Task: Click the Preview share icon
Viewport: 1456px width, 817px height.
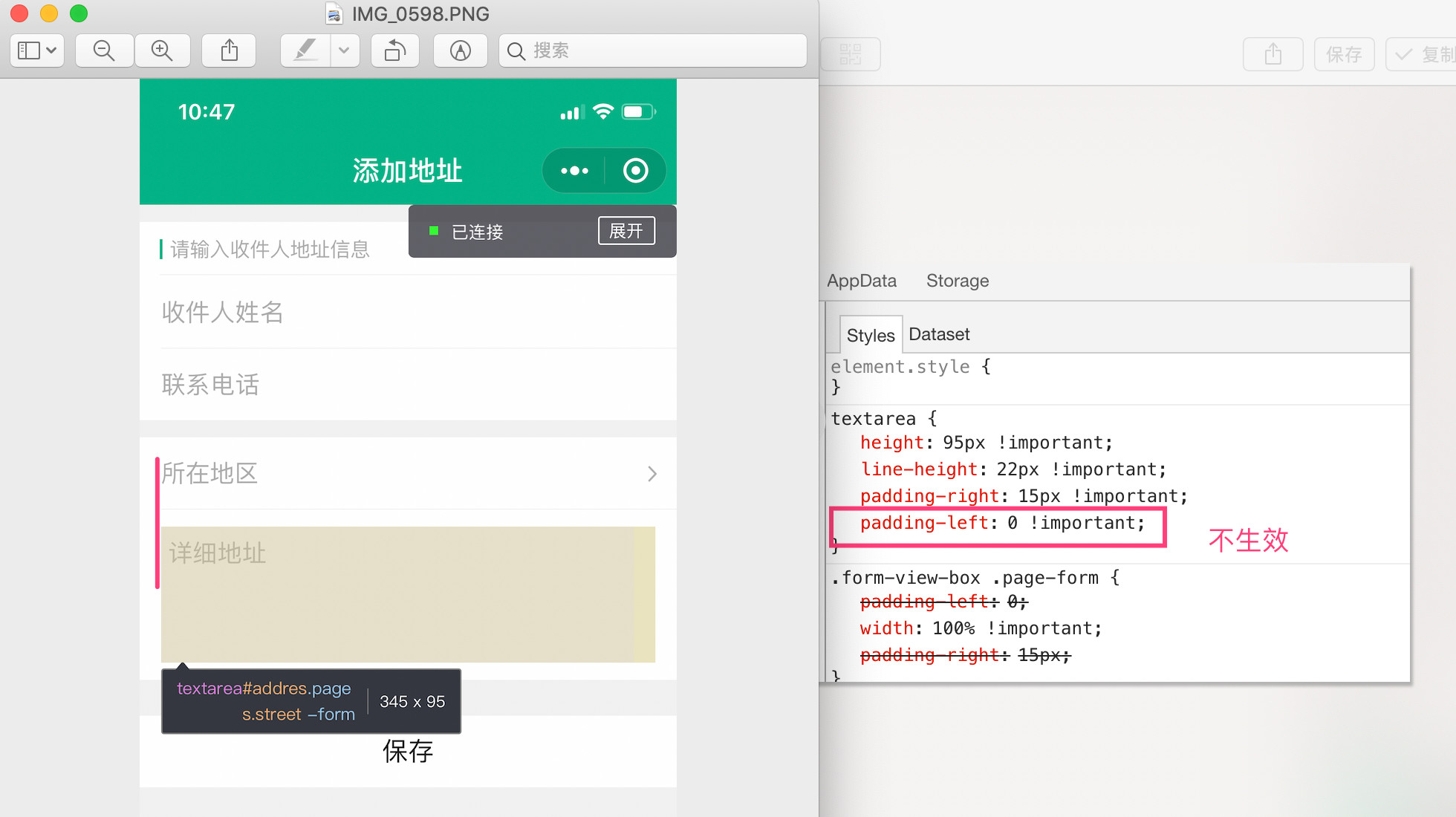Action: tap(230, 51)
